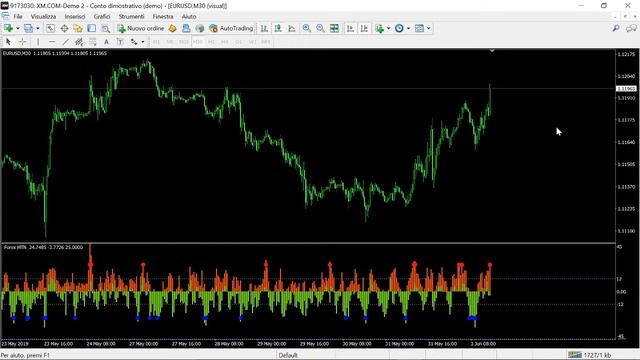
Task: Select the text label tool
Action: tap(120, 42)
